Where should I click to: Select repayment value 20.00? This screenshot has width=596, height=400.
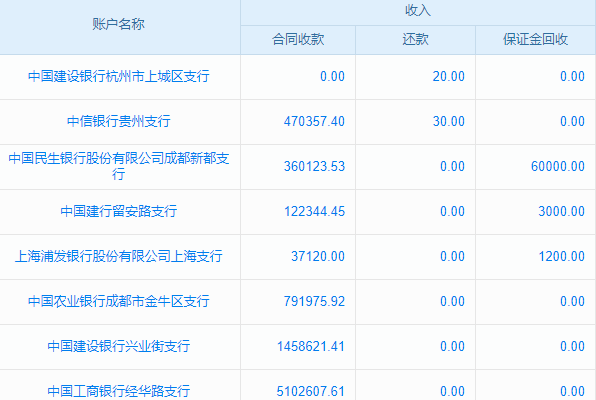tap(449, 76)
